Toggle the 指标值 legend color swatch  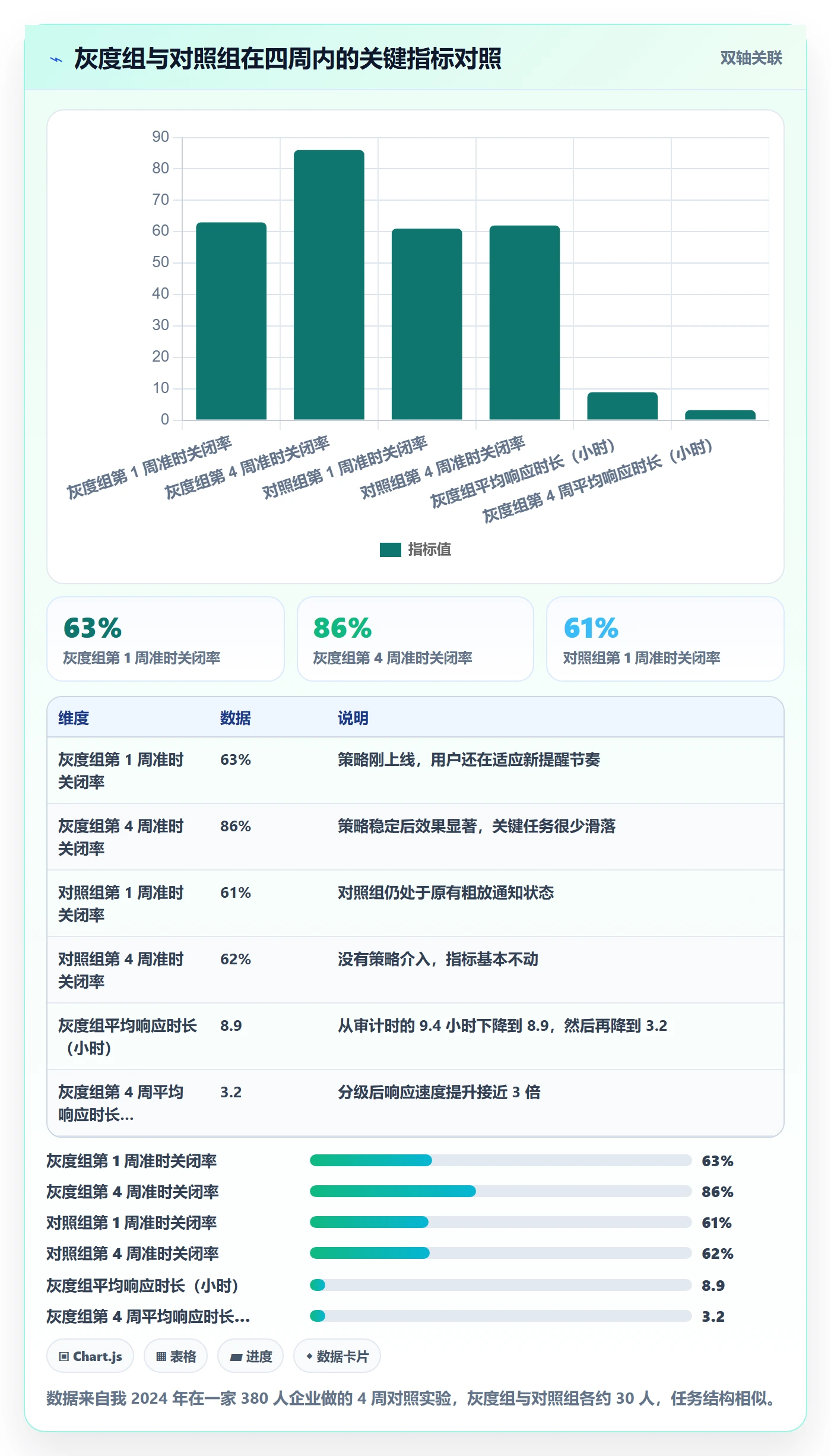click(391, 550)
